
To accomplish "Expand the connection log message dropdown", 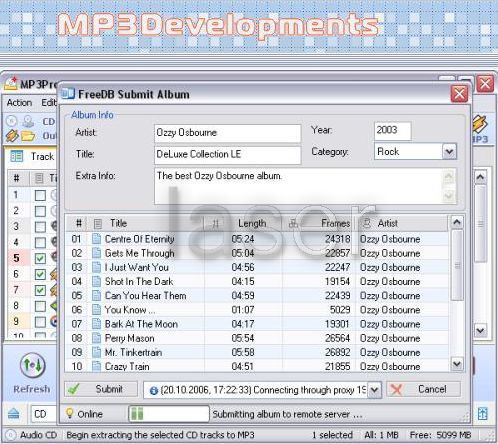I will pyautogui.click(x=374, y=390).
